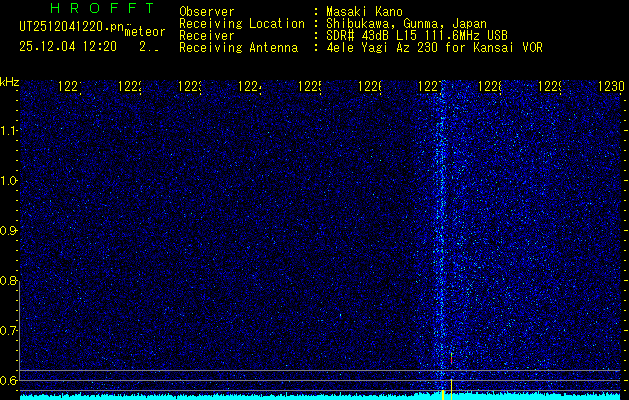
Task: Click the 1225 time axis label
Action: coord(310,87)
